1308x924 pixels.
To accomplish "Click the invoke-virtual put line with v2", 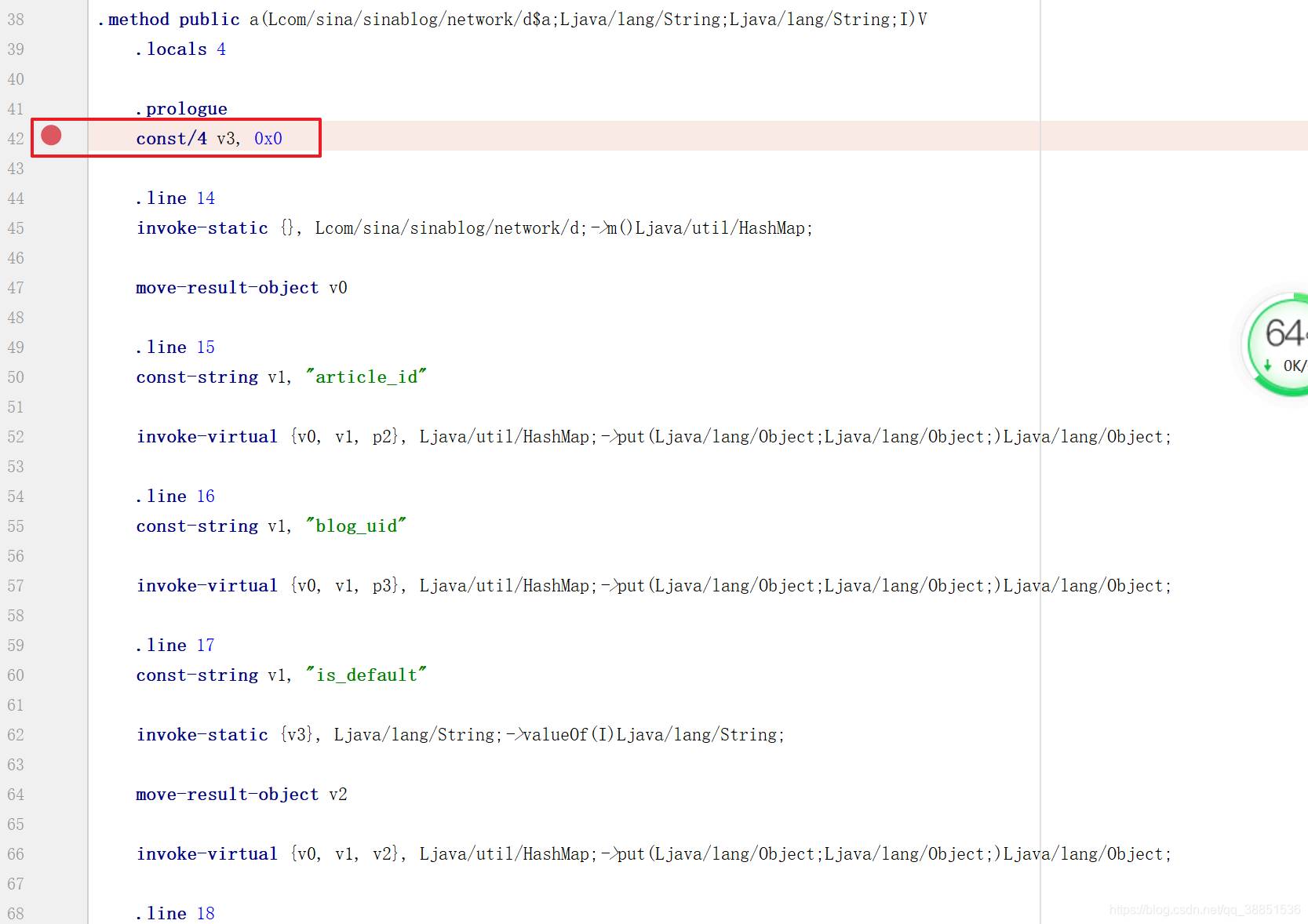I will [654, 854].
